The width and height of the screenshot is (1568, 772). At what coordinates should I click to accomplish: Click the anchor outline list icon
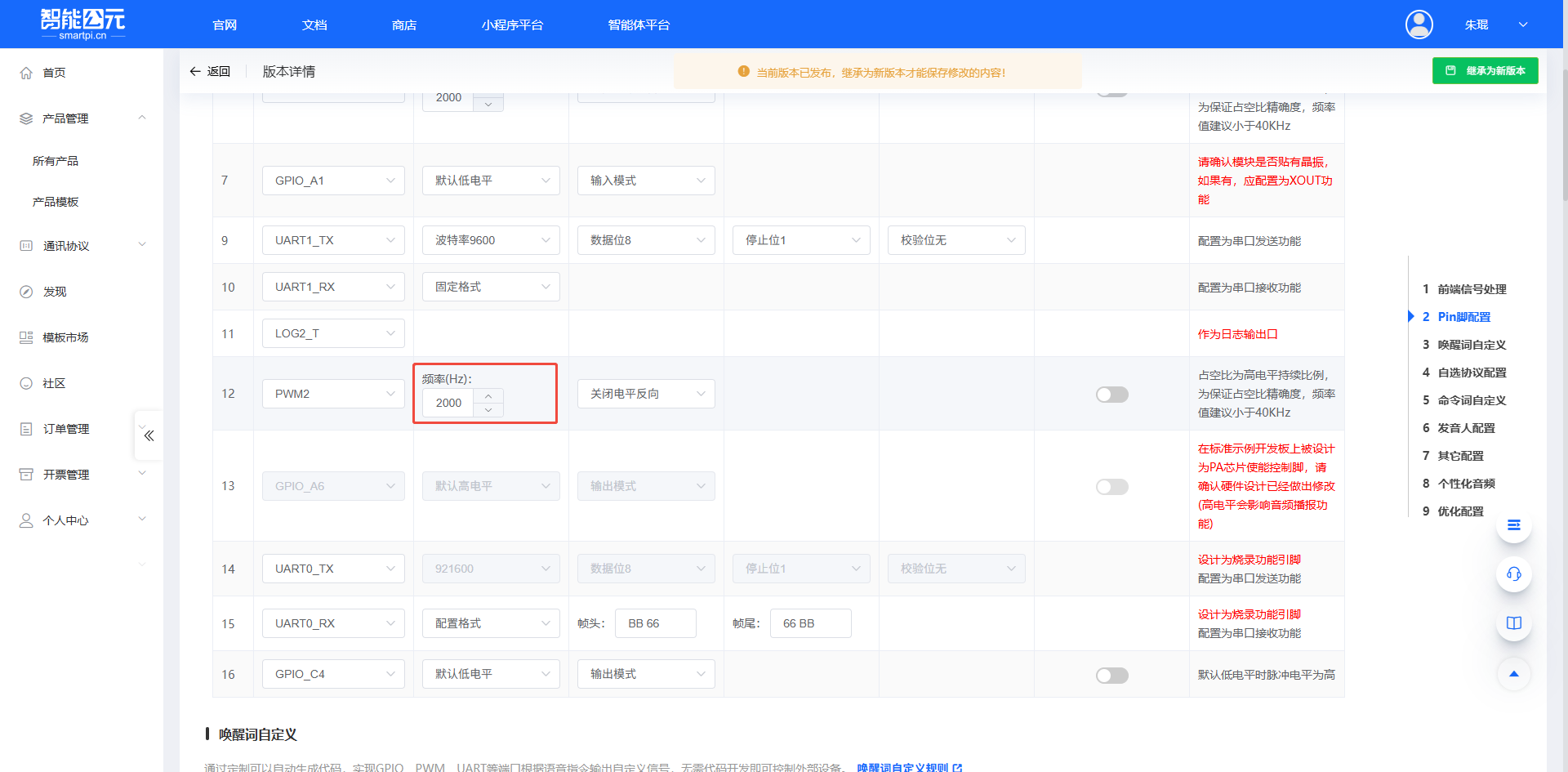(1513, 525)
